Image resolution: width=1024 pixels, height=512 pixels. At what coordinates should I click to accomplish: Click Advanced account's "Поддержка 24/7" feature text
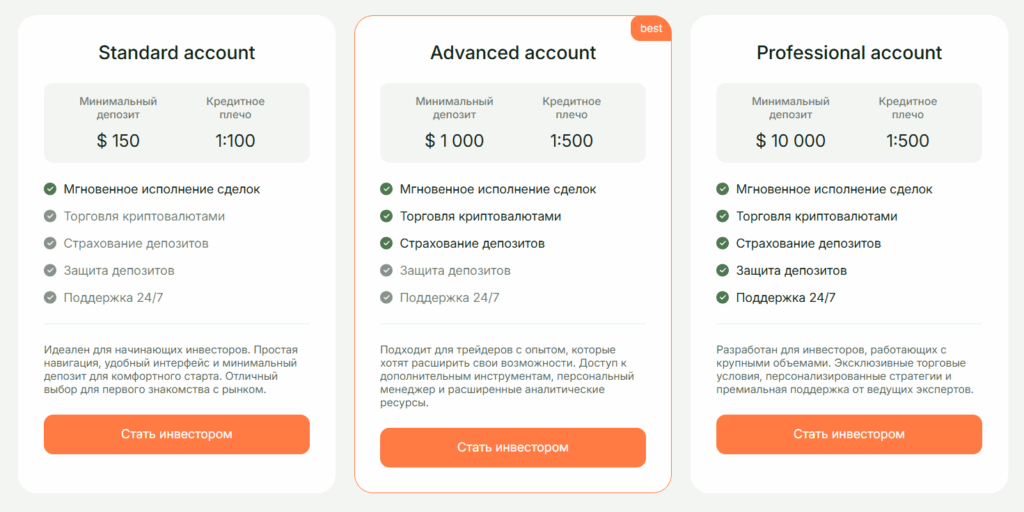tap(449, 297)
